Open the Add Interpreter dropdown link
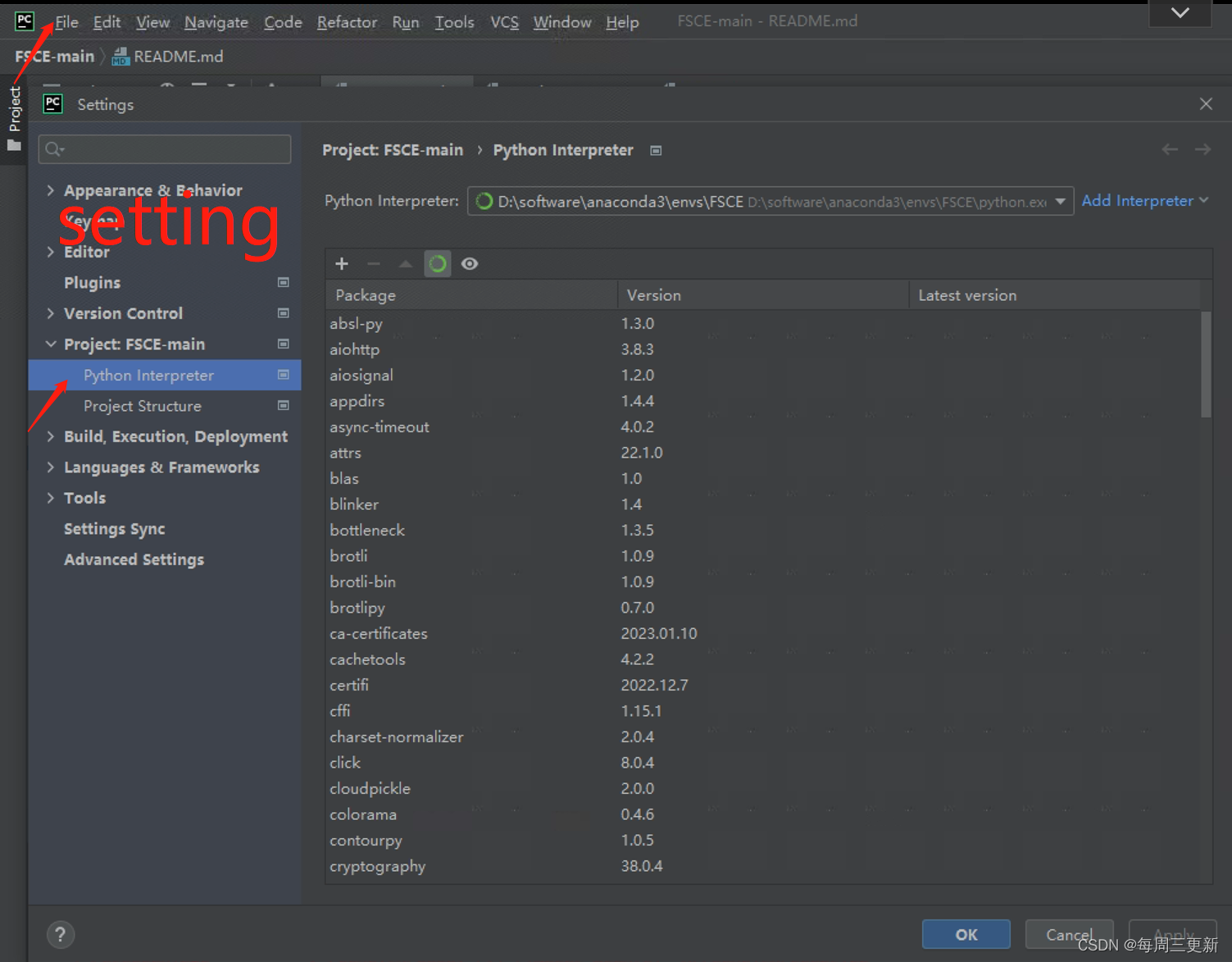Image resolution: width=1232 pixels, height=962 pixels. pyautogui.click(x=1145, y=201)
